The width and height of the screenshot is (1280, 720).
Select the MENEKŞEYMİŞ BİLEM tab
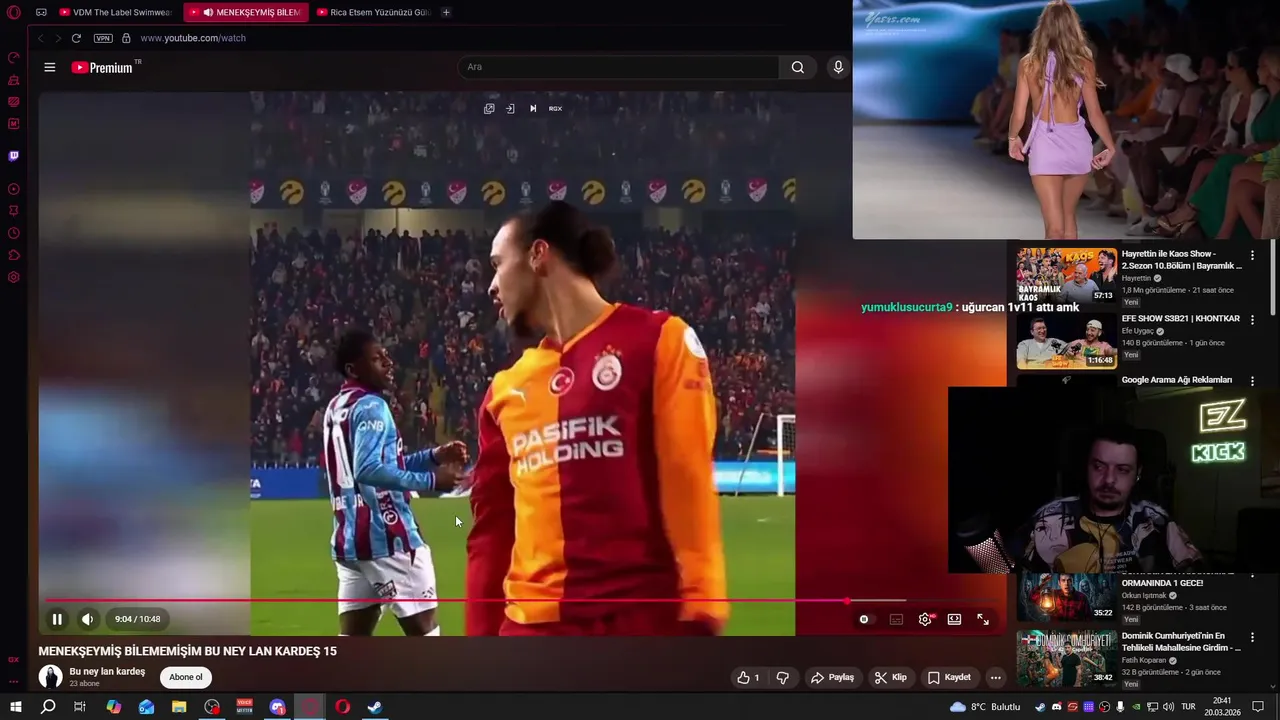(x=245, y=12)
